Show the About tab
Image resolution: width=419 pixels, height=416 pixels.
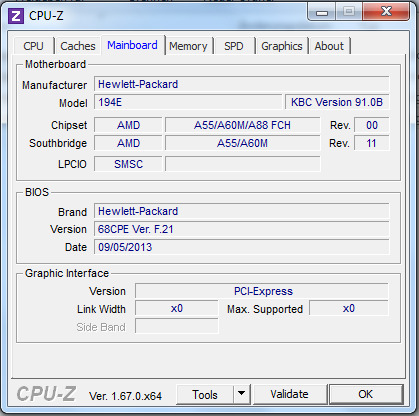[x=329, y=46]
